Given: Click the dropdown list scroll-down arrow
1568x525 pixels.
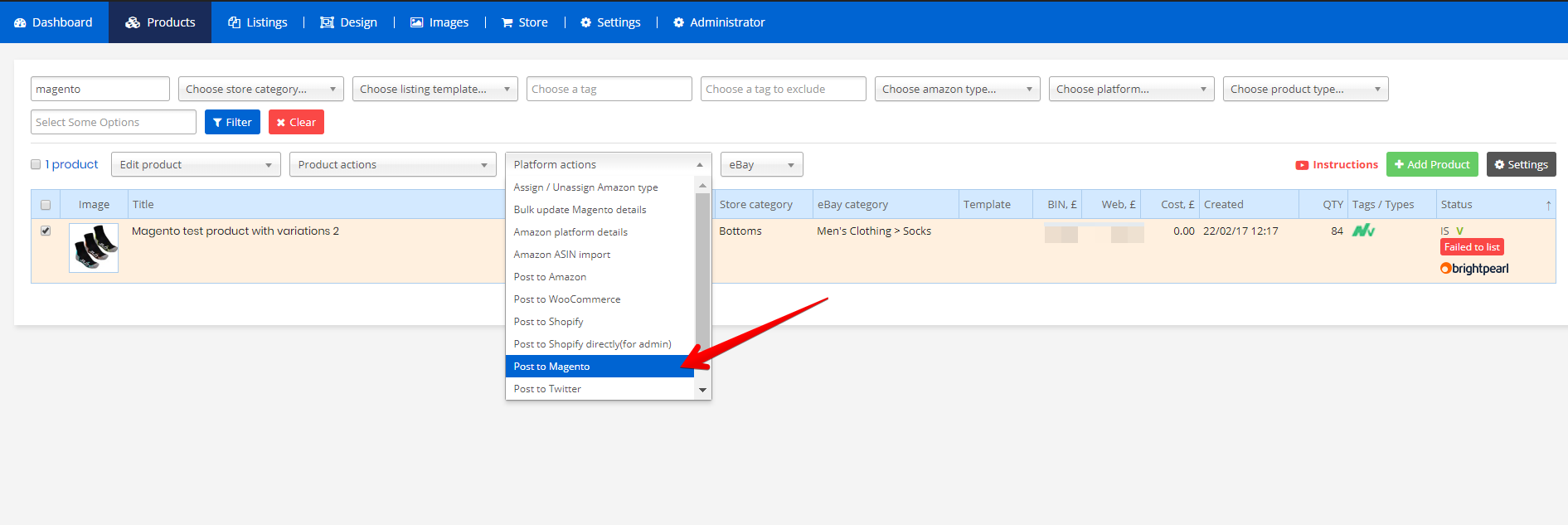Looking at the screenshot, I should pos(702,390).
